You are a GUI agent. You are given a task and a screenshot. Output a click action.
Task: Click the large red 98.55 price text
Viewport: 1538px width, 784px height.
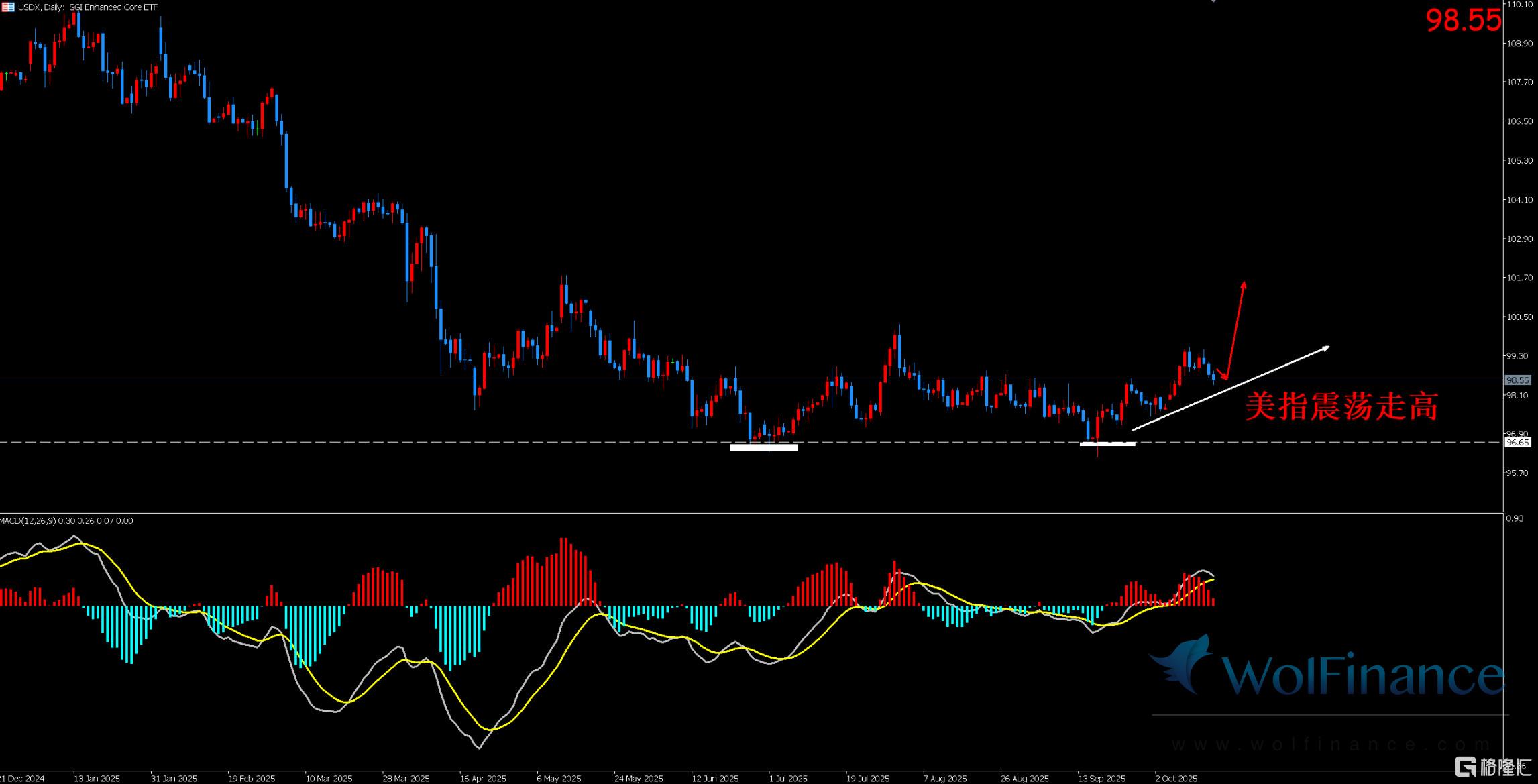click(1463, 21)
